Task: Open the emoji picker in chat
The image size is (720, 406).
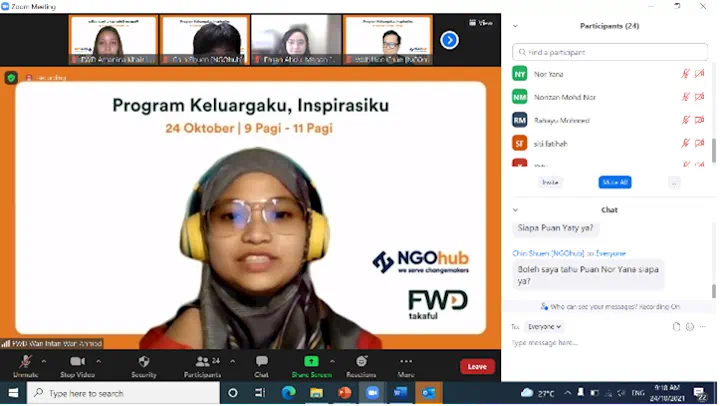Action: click(x=690, y=327)
